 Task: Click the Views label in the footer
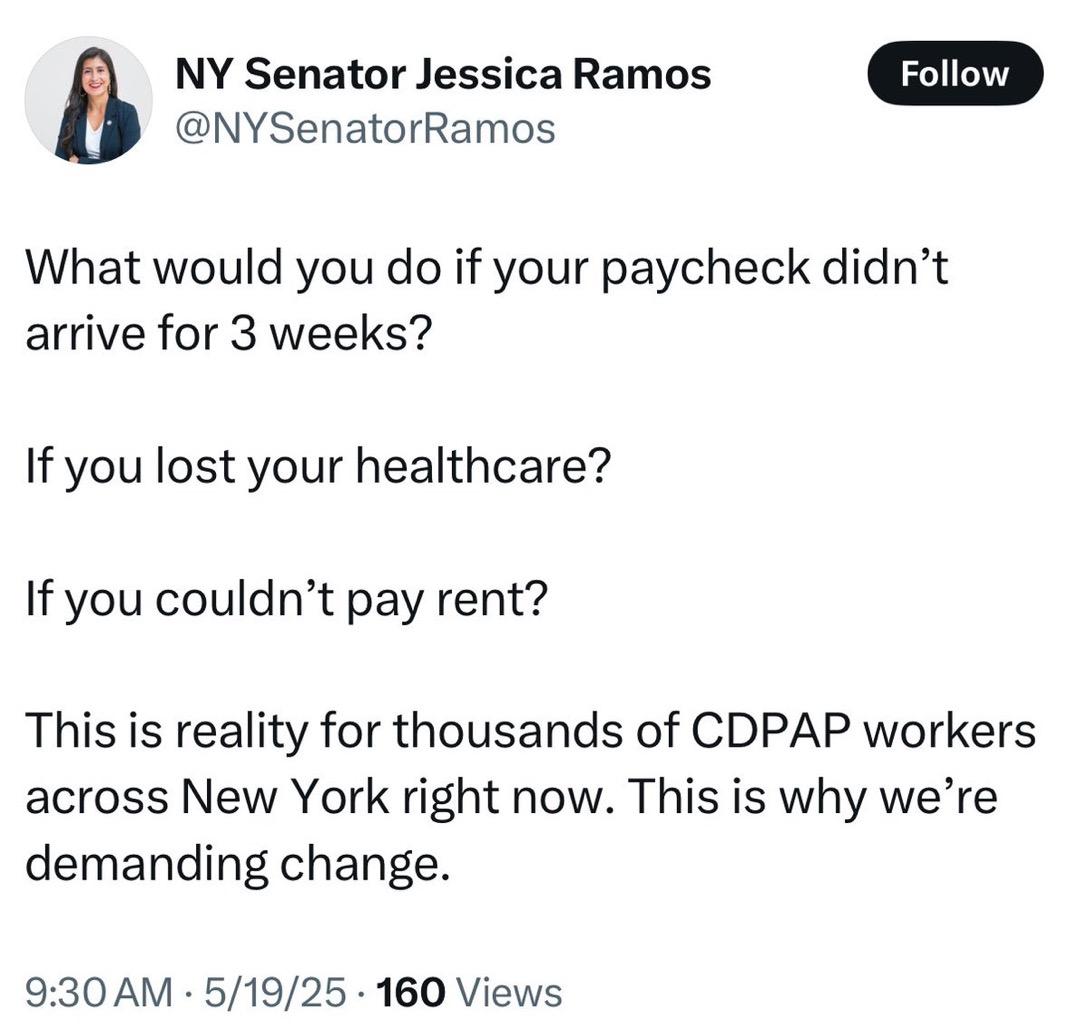coord(508,992)
